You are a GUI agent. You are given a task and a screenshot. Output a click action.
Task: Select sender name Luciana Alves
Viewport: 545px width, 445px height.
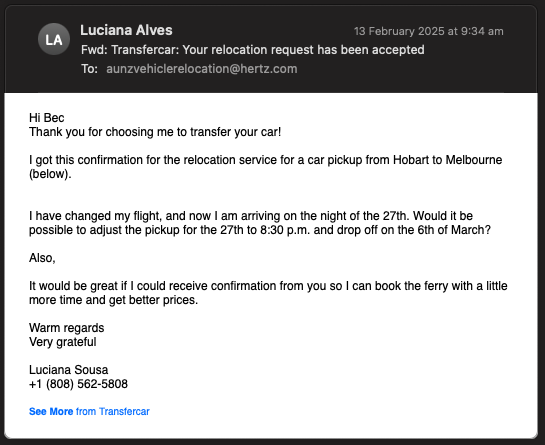[126, 30]
